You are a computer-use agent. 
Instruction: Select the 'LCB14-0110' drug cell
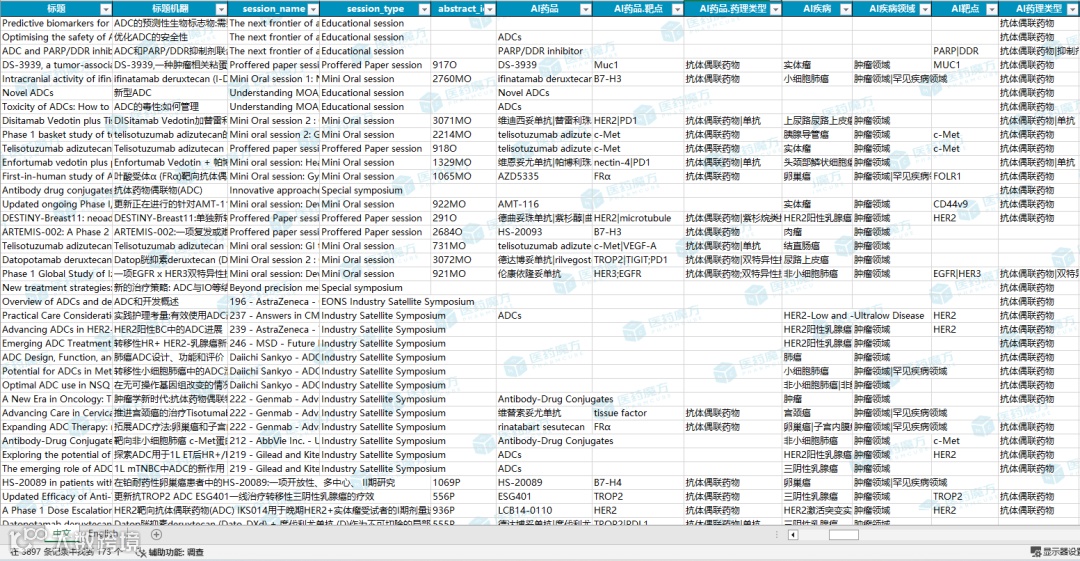(544, 511)
